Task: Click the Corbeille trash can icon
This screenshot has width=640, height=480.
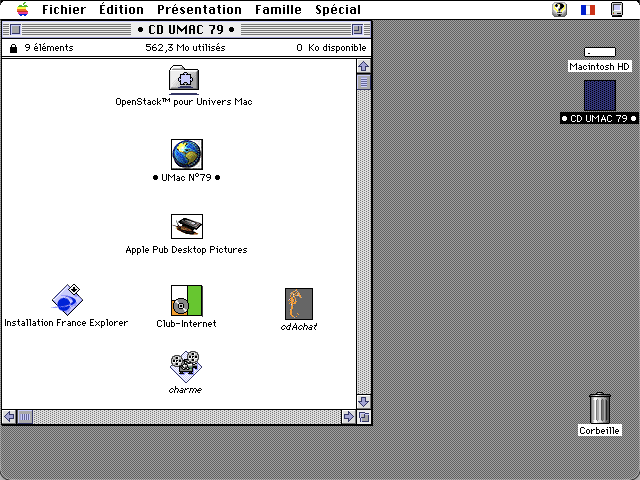Action: (x=600, y=408)
